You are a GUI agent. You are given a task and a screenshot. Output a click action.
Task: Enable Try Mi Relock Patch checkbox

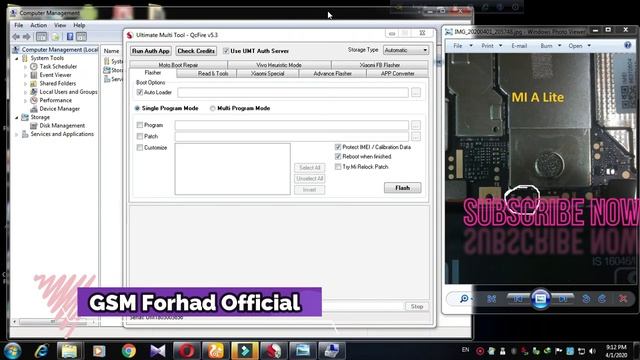(x=338, y=167)
